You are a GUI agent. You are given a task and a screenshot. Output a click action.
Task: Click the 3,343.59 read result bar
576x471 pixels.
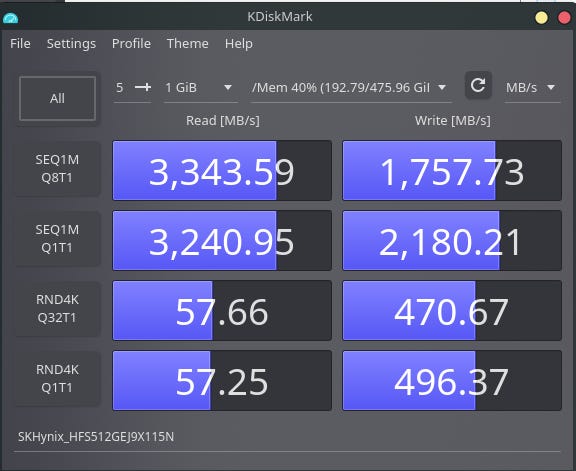222,170
